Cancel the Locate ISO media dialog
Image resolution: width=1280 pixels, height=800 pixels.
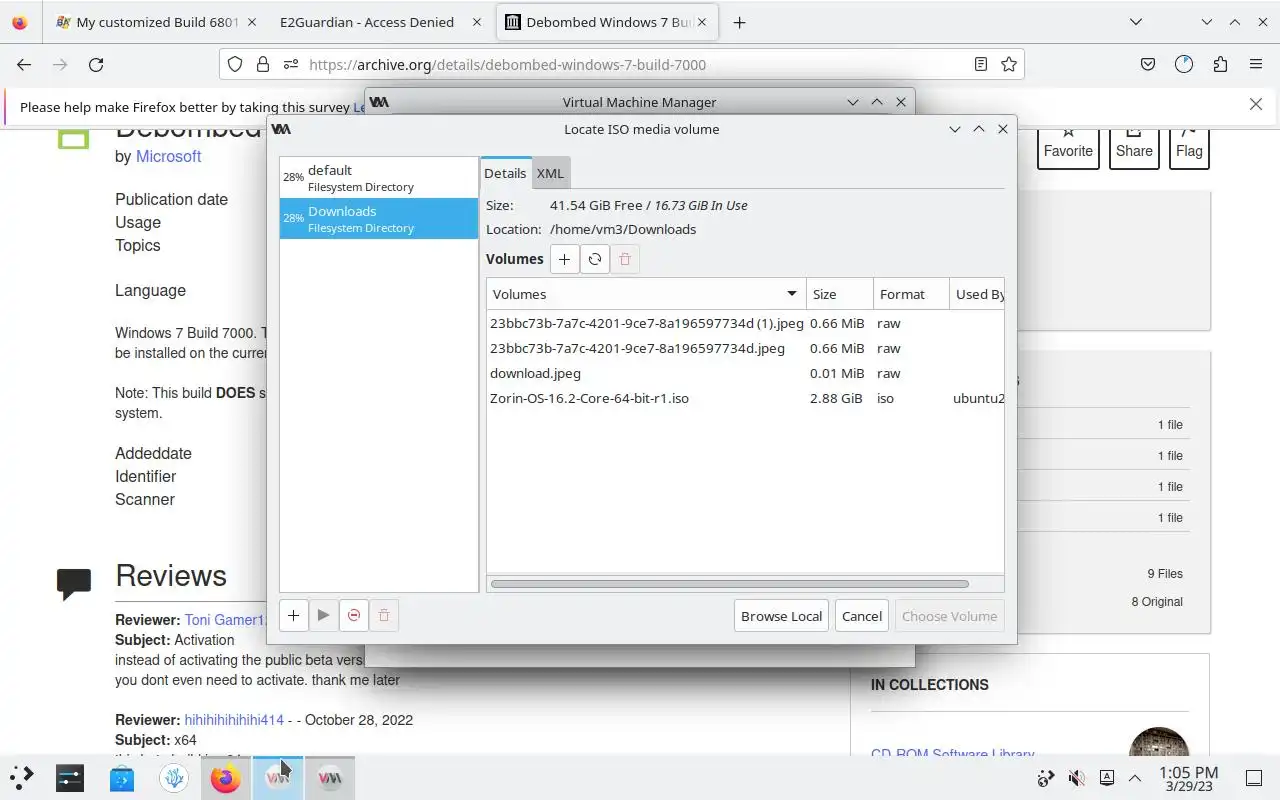tap(862, 616)
